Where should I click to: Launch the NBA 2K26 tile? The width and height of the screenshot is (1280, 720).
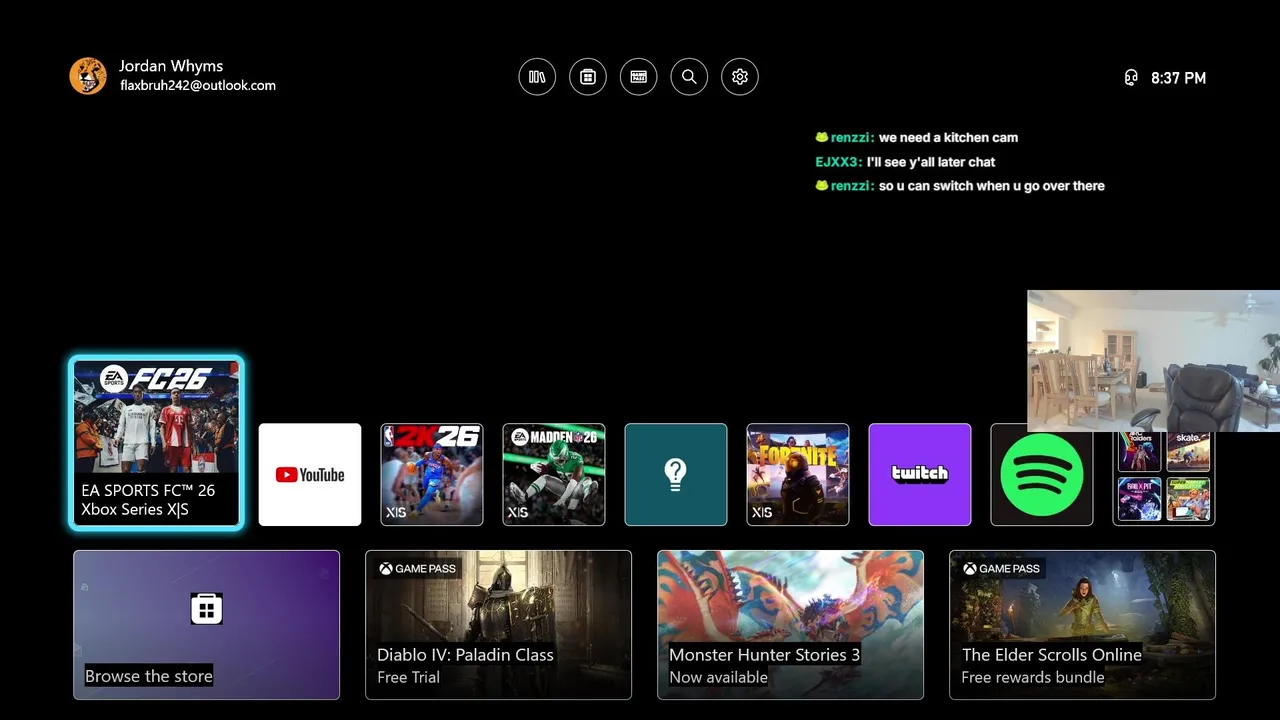pyautogui.click(x=432, y=474)
